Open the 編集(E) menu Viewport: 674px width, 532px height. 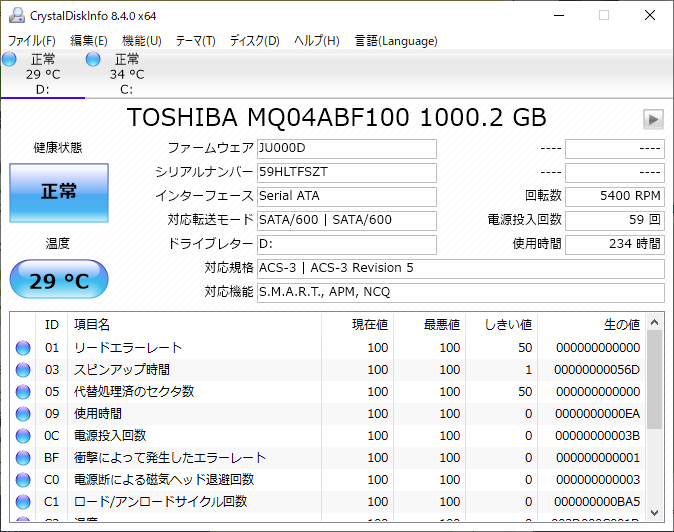tap(89, 41)
